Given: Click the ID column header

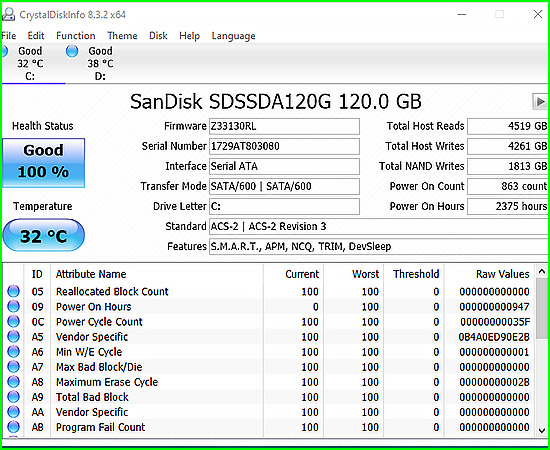Looking at the screenshot, I should (x=37, y=274).
